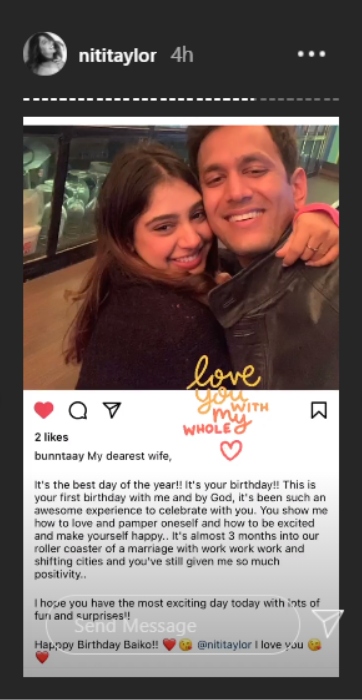
Task: Open the embedded couple photo post
Action: [181, 257]
